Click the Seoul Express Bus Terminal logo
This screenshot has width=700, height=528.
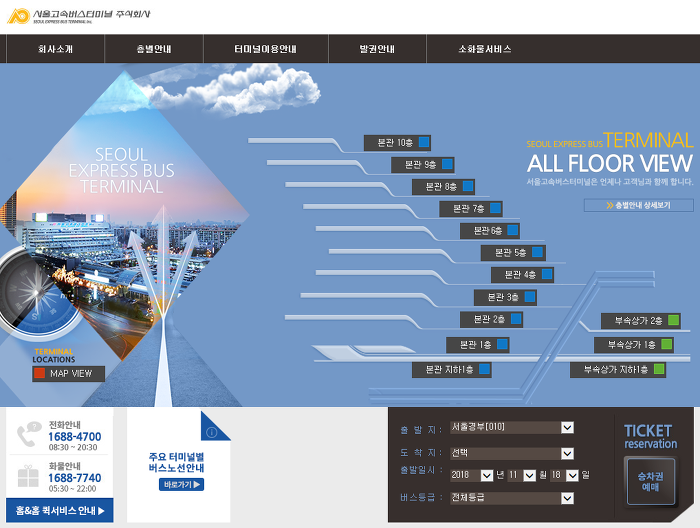(79, 16)
